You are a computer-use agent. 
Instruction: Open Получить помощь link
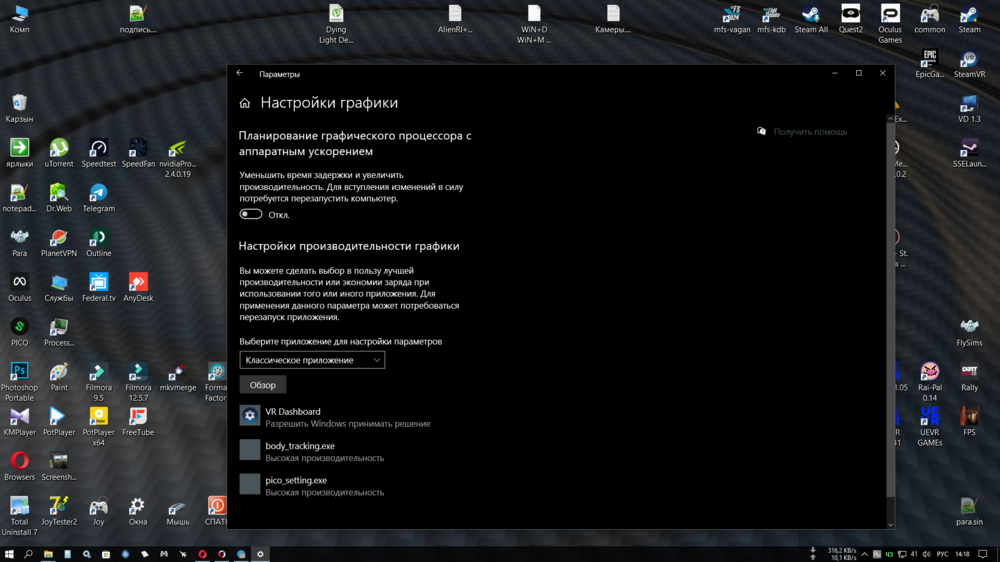[810, 131]
